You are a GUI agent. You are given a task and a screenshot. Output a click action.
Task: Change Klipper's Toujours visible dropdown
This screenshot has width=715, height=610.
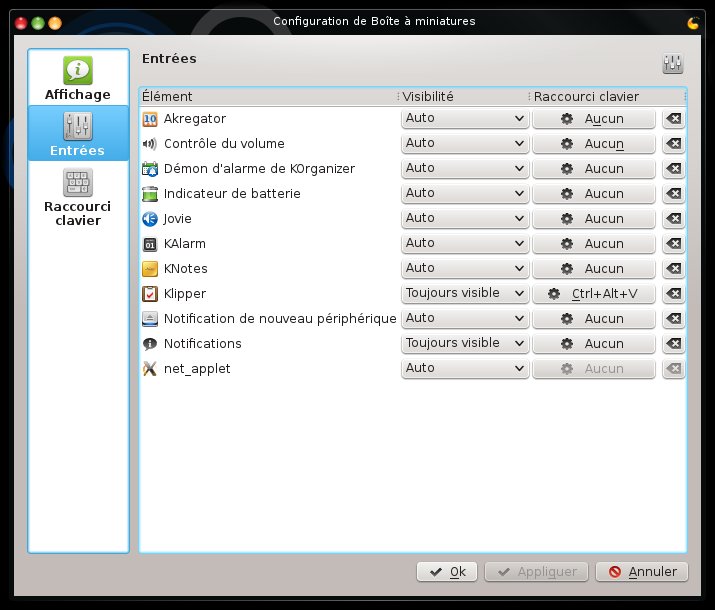click(465, 294)
